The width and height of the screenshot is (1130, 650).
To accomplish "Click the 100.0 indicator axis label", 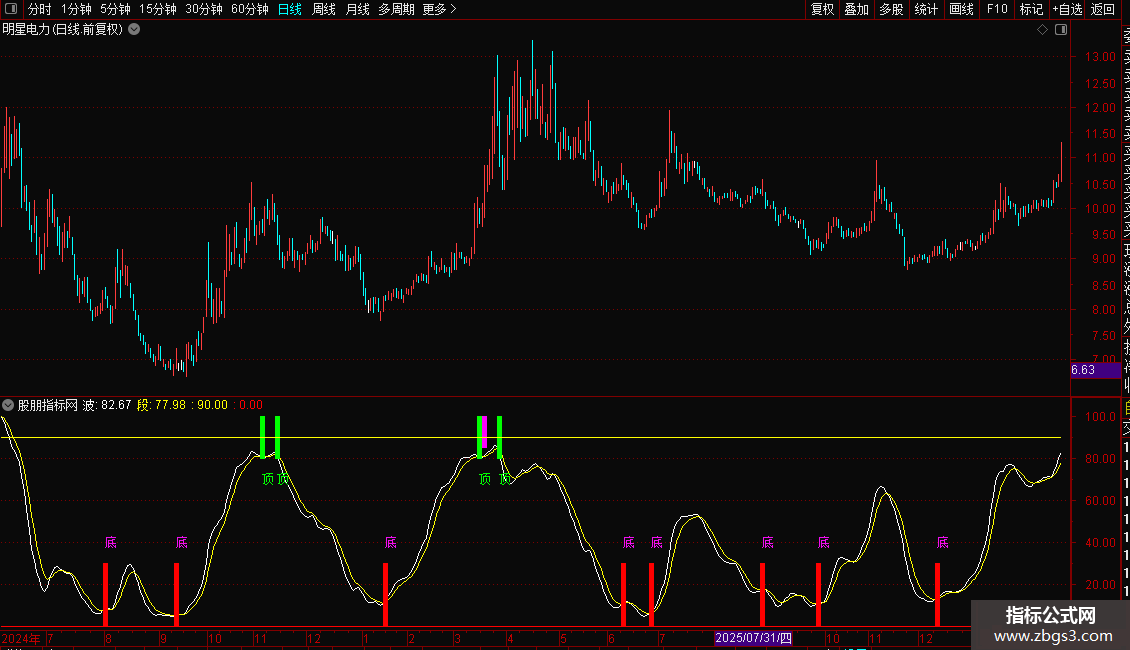I will pyautogui.click(x=1100, y=417).
